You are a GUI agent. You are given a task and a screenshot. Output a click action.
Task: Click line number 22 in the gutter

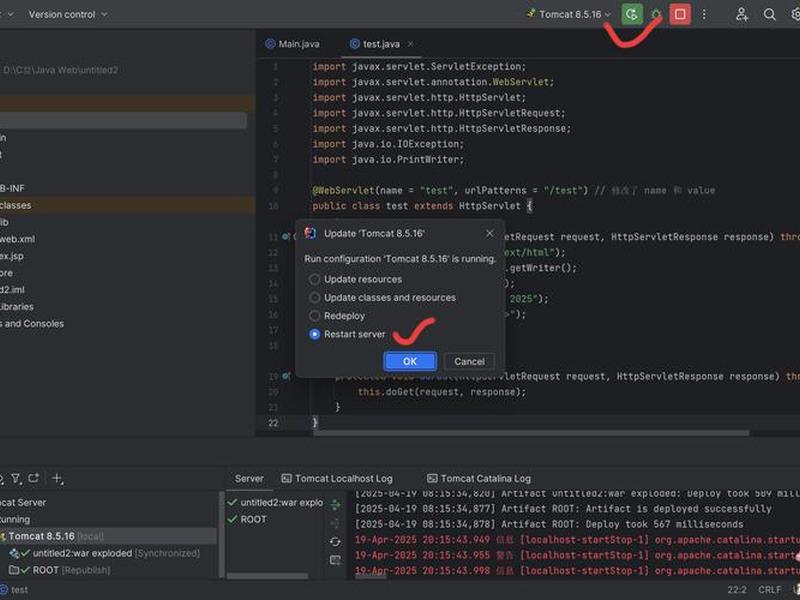pos(273,423)
